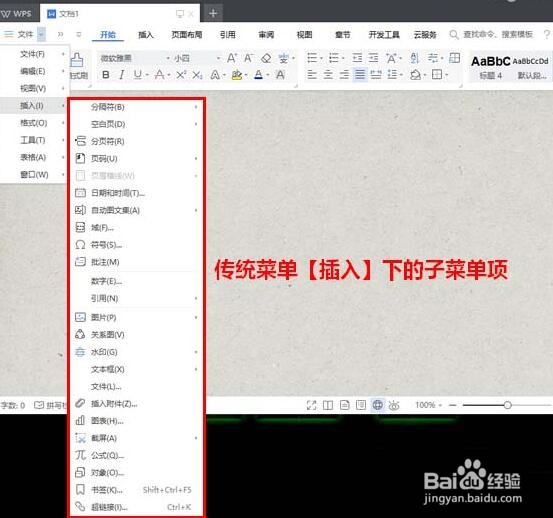Image resolution: width=553 pixels, height=518 pixels.
Task: Click the Format Painter brush
Action: point(77,60)
